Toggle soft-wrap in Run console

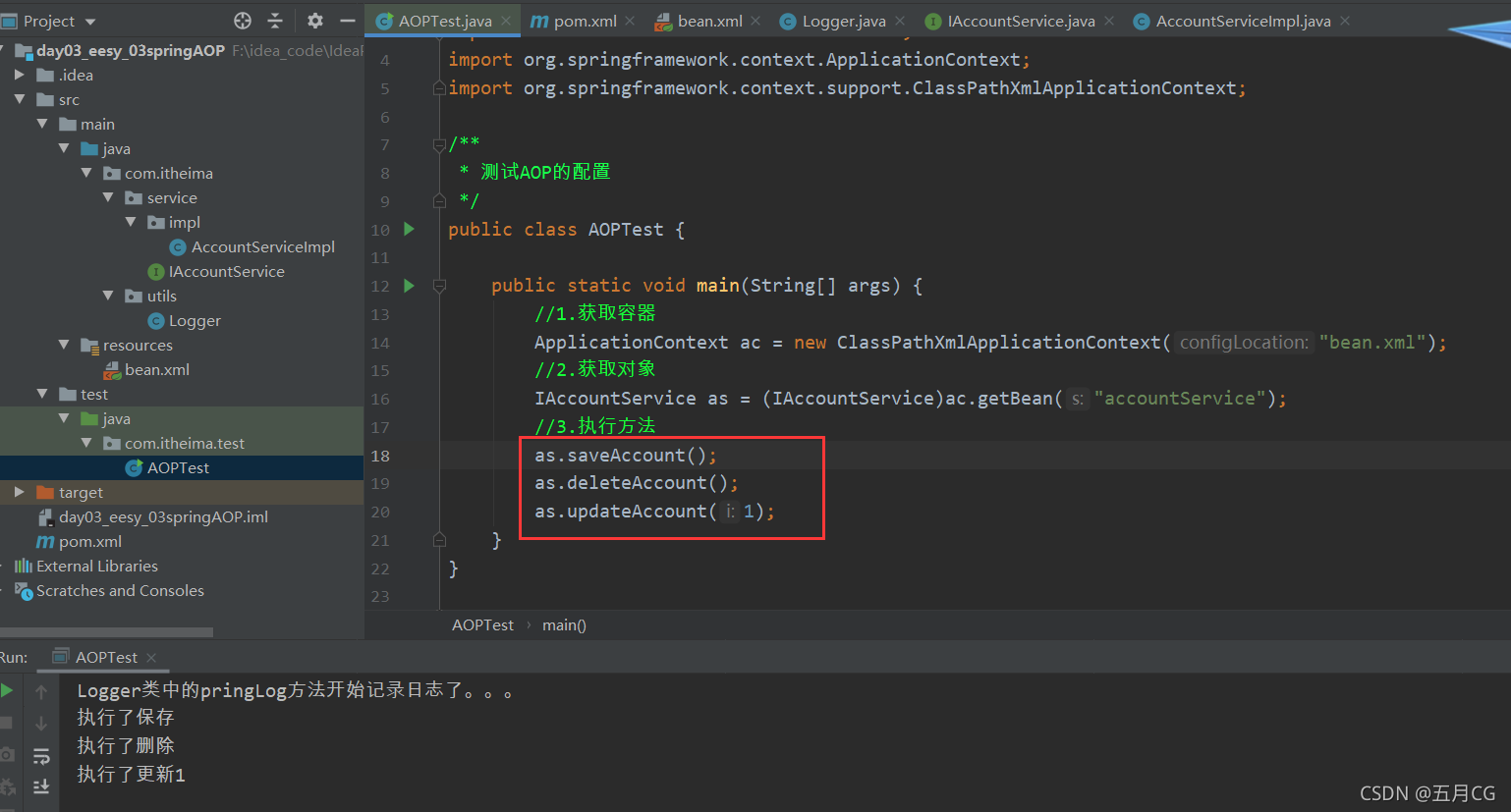tap(41, 755)
